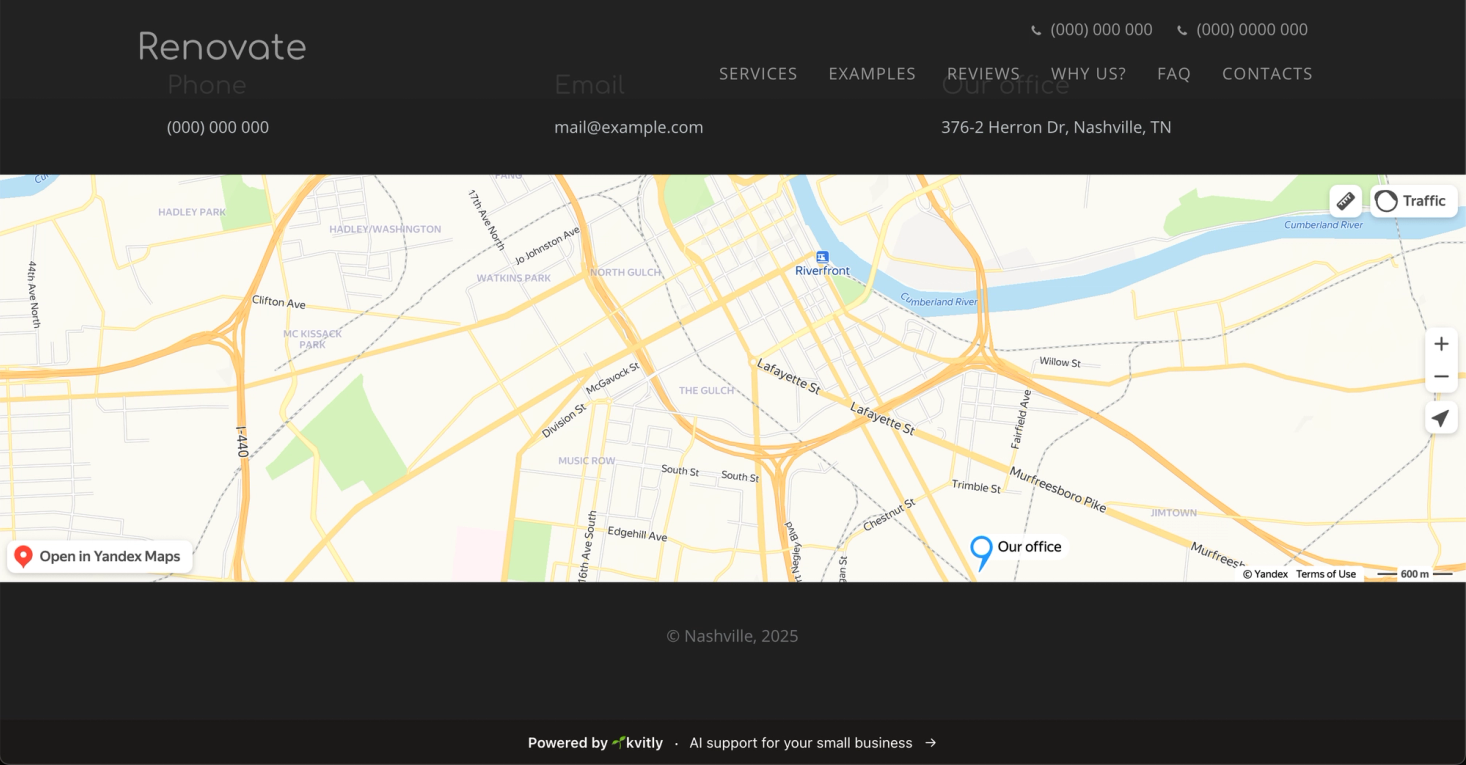Image resolution: width=1466 pixels, height=765 pixels.
Task: Call the (000) 000 000 header number
Action: 1101,30
